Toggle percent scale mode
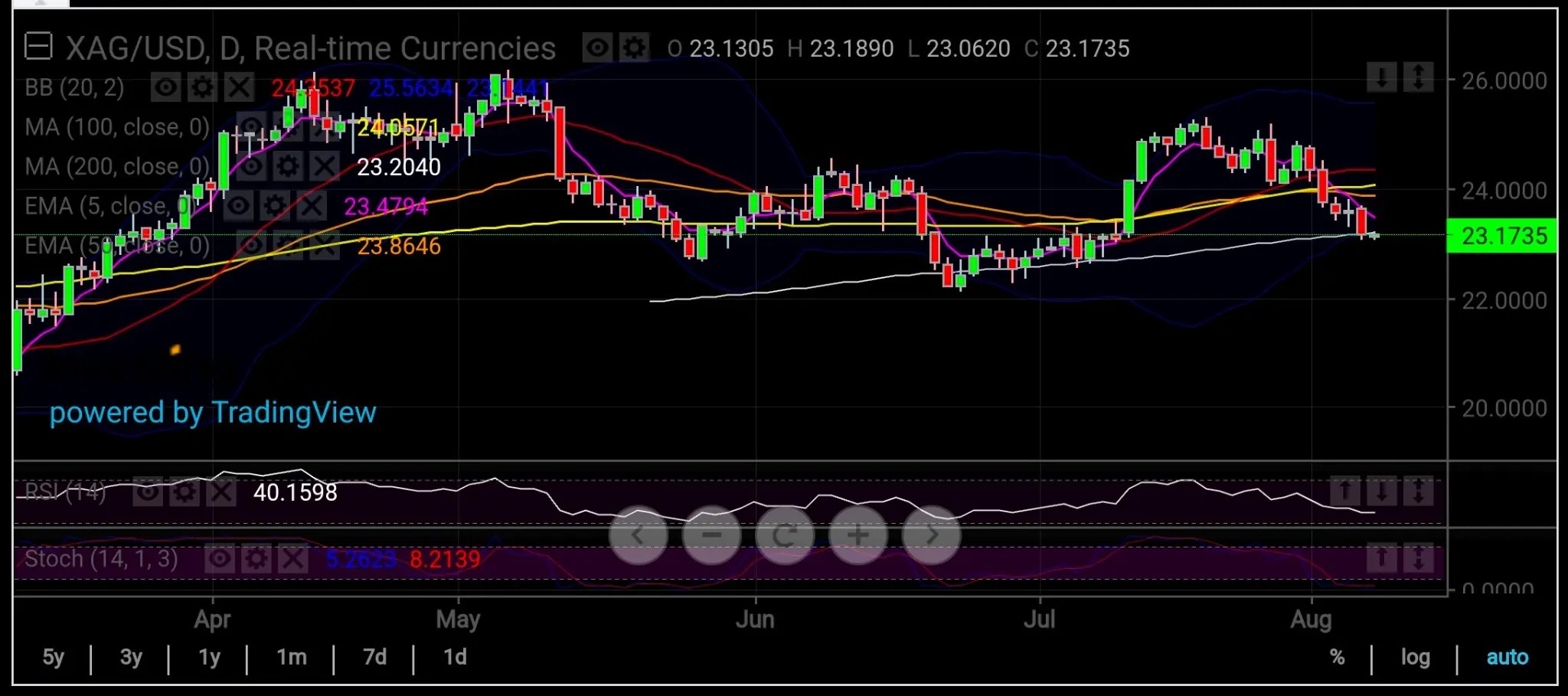 click(x=1337, y=657)
